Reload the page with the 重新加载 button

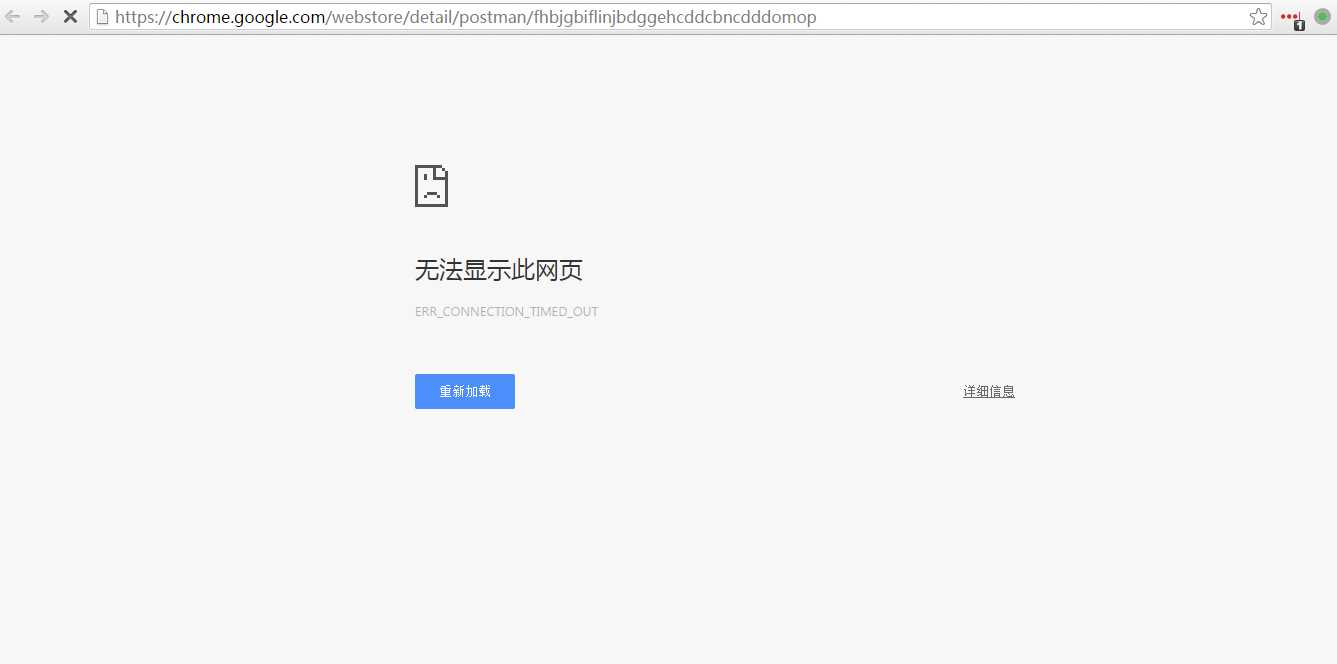pos(464,391)
